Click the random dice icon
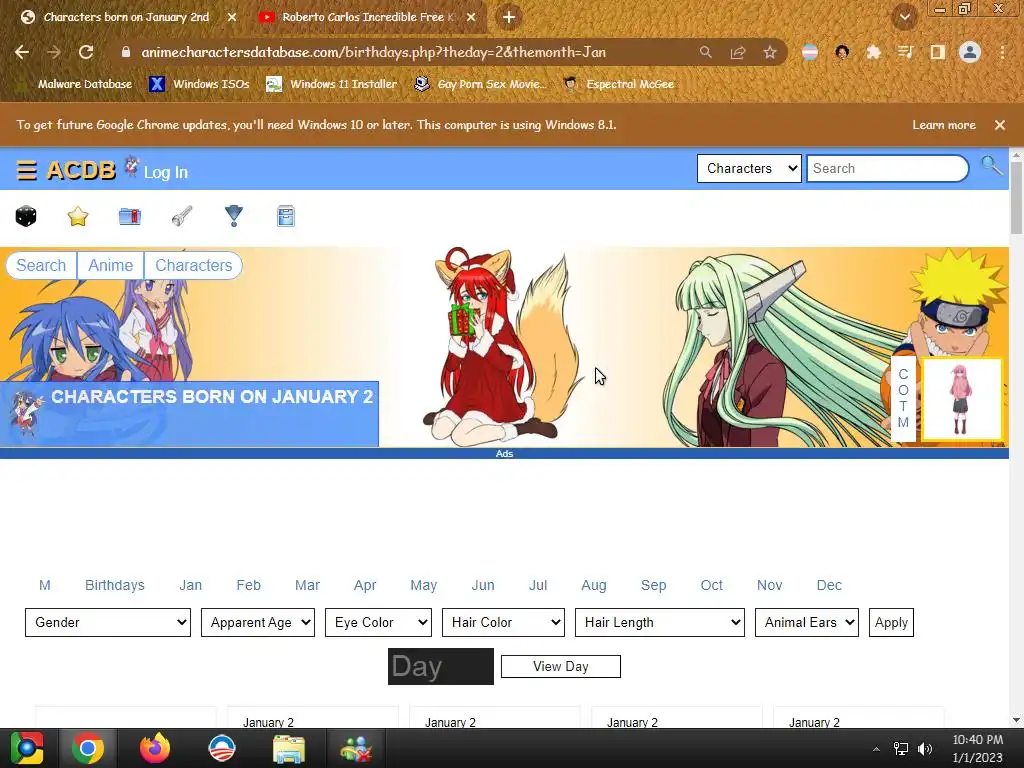 tap(26, 216)
